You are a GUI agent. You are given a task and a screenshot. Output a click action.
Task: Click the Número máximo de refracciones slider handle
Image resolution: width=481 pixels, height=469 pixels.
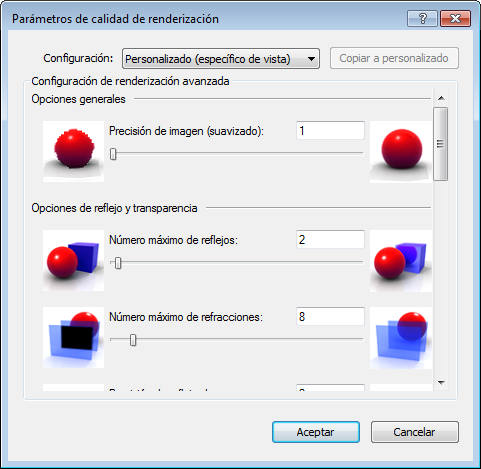click(133, 340)
